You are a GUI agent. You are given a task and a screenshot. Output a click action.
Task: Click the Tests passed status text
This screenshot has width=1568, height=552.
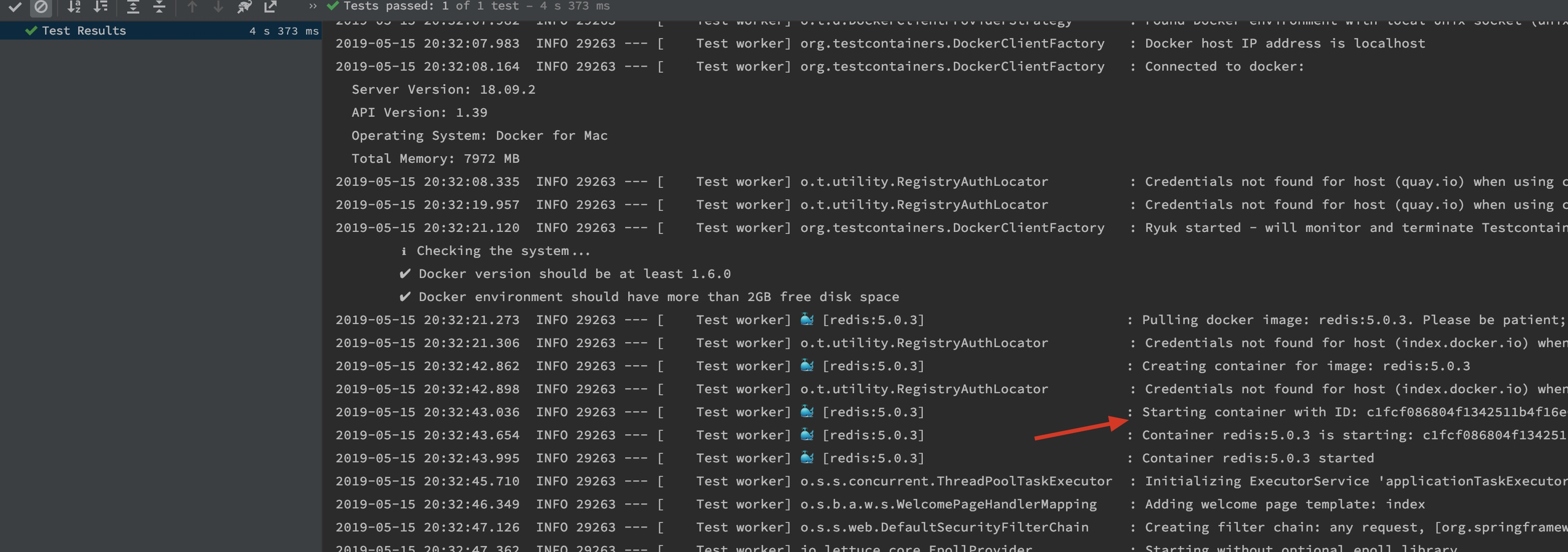[476, 6]
